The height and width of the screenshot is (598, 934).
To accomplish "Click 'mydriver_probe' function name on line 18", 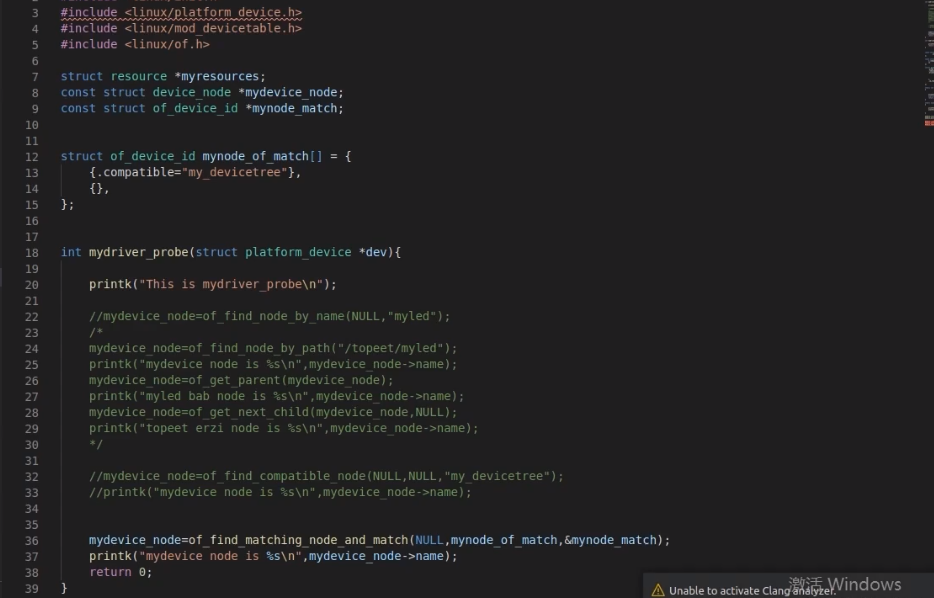I will coord(139,252).
